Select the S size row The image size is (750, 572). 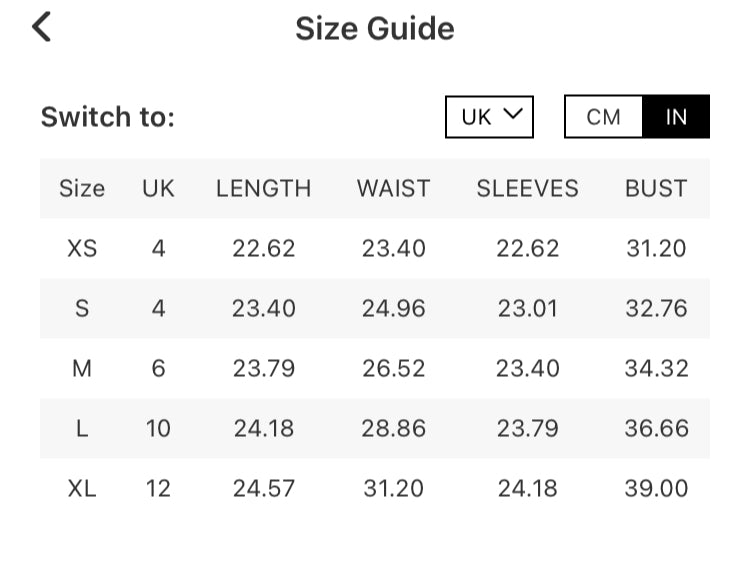82,308
